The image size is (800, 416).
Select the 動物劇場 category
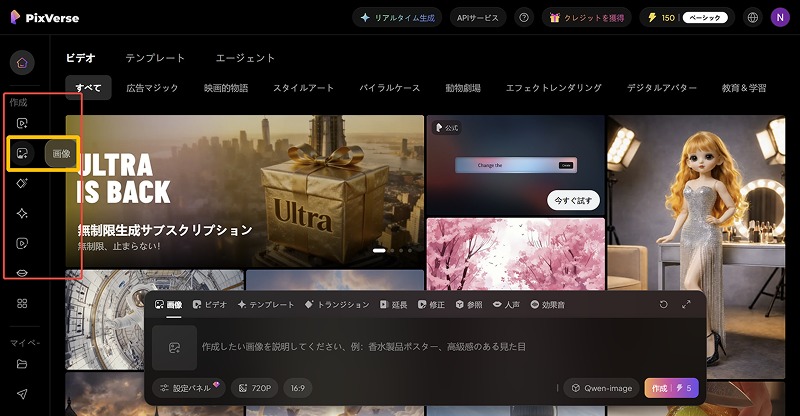[x=463, y=88]
